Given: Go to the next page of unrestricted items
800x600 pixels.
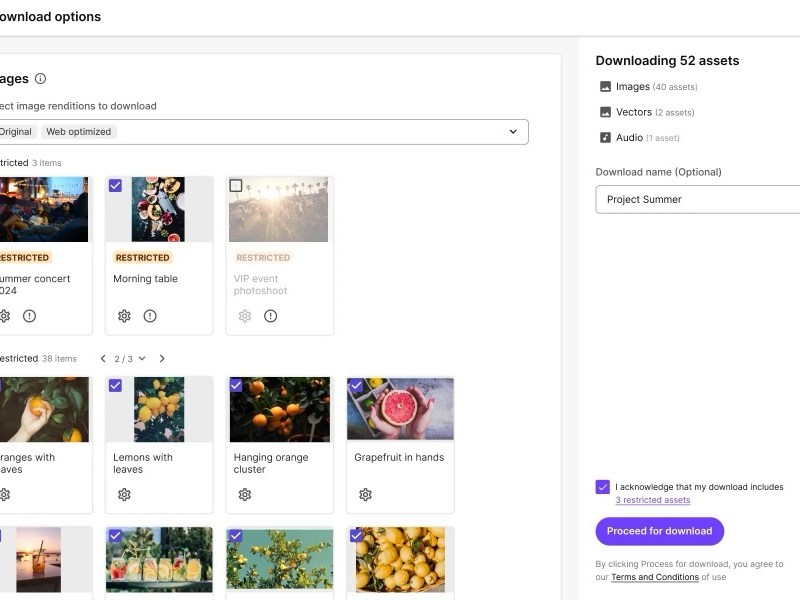Looking at the screenshot, I should click(x=160, y=357).
